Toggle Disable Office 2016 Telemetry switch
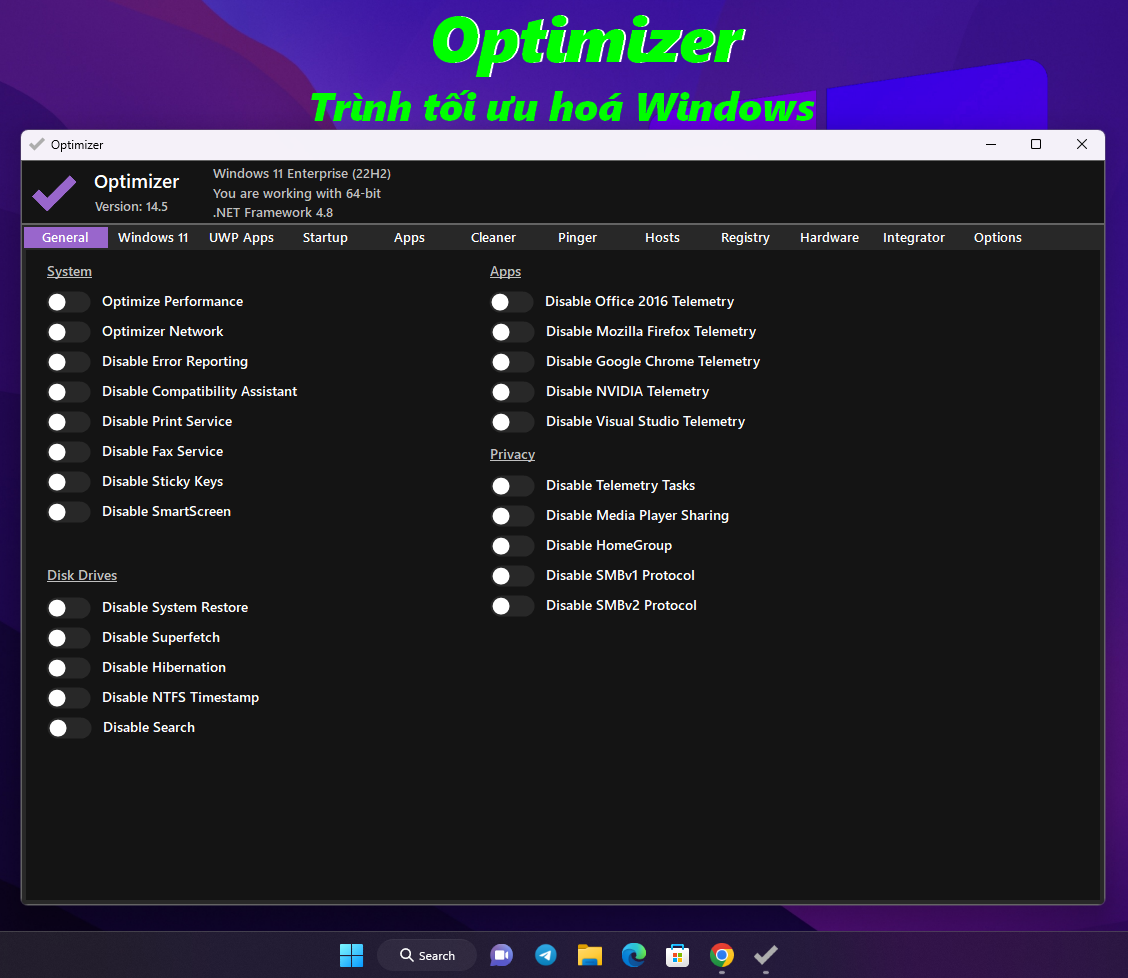The image size is (1128, 978). tap(511, 302)
